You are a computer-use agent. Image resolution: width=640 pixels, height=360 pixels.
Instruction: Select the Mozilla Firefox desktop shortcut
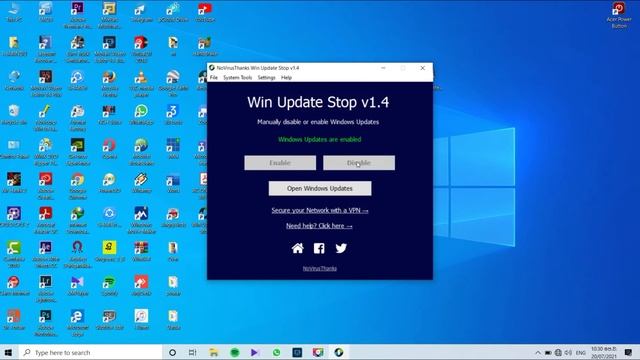click(x=109, y=83)
